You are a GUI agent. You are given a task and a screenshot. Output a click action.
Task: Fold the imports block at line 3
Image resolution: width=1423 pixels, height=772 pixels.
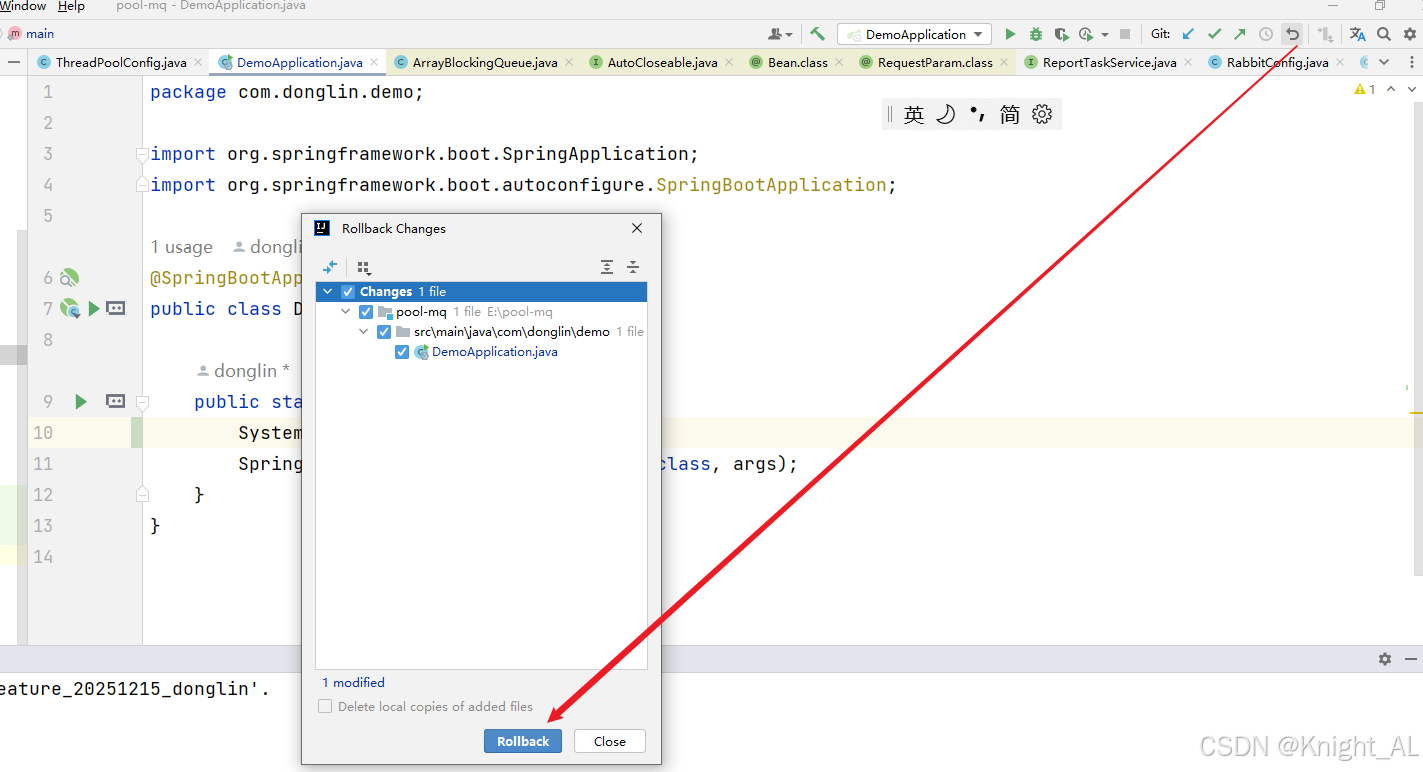click(142, 154)
